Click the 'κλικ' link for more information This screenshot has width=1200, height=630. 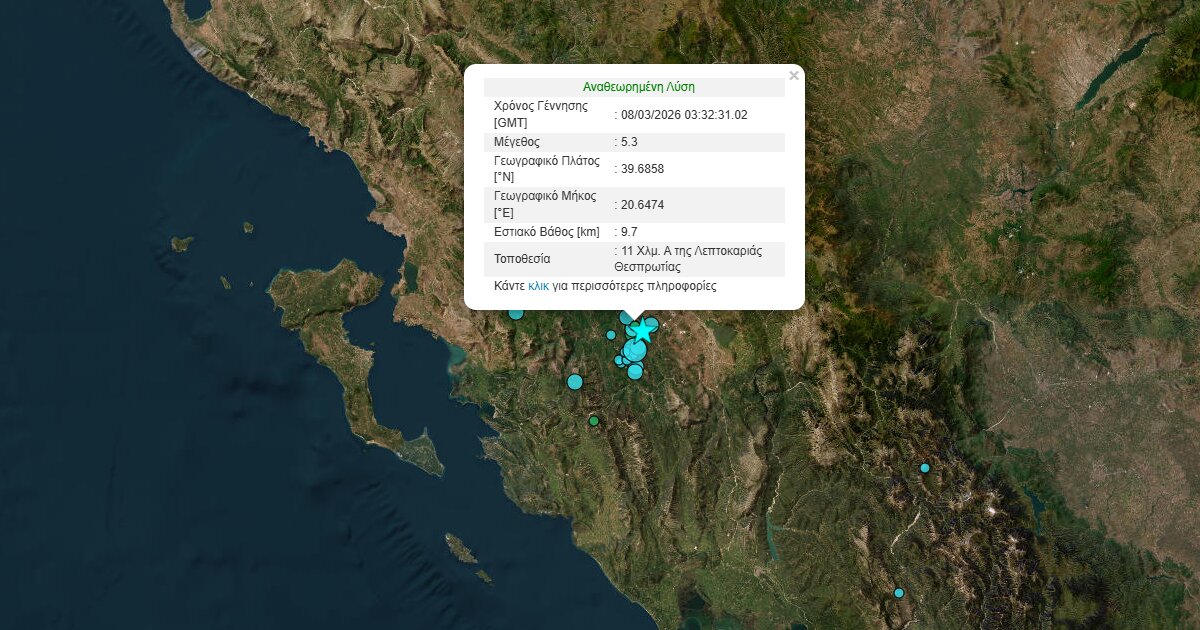pyautogui.click(x=538, y=286)
